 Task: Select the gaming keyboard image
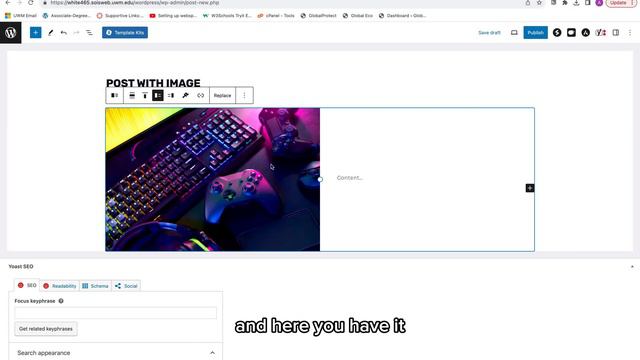coord(213,179)
